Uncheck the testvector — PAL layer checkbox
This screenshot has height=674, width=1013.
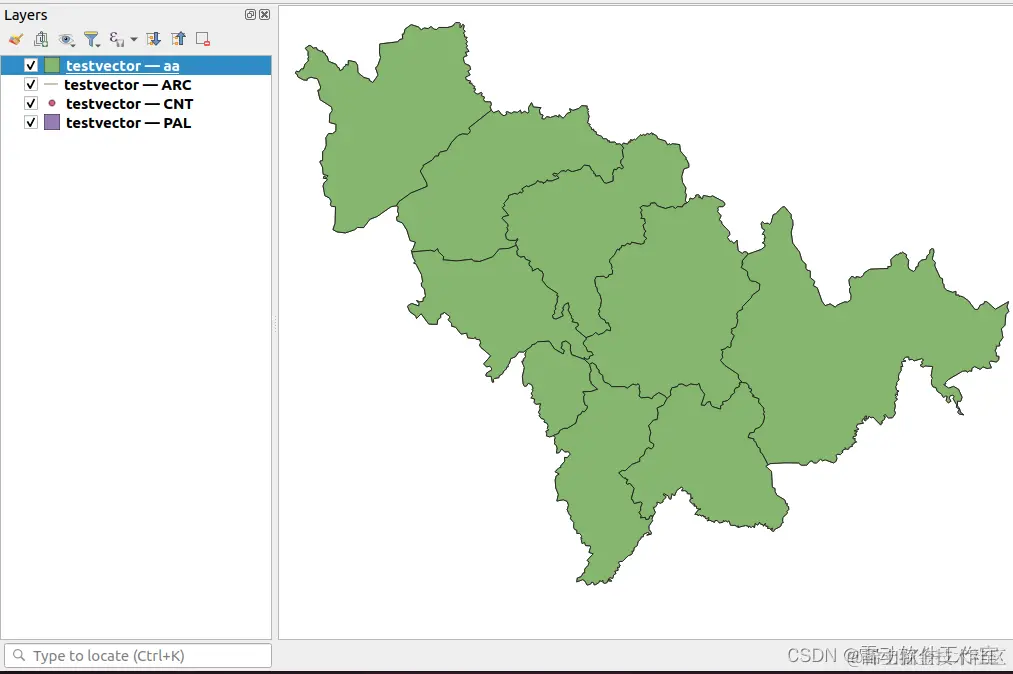(x=30, y=122)
